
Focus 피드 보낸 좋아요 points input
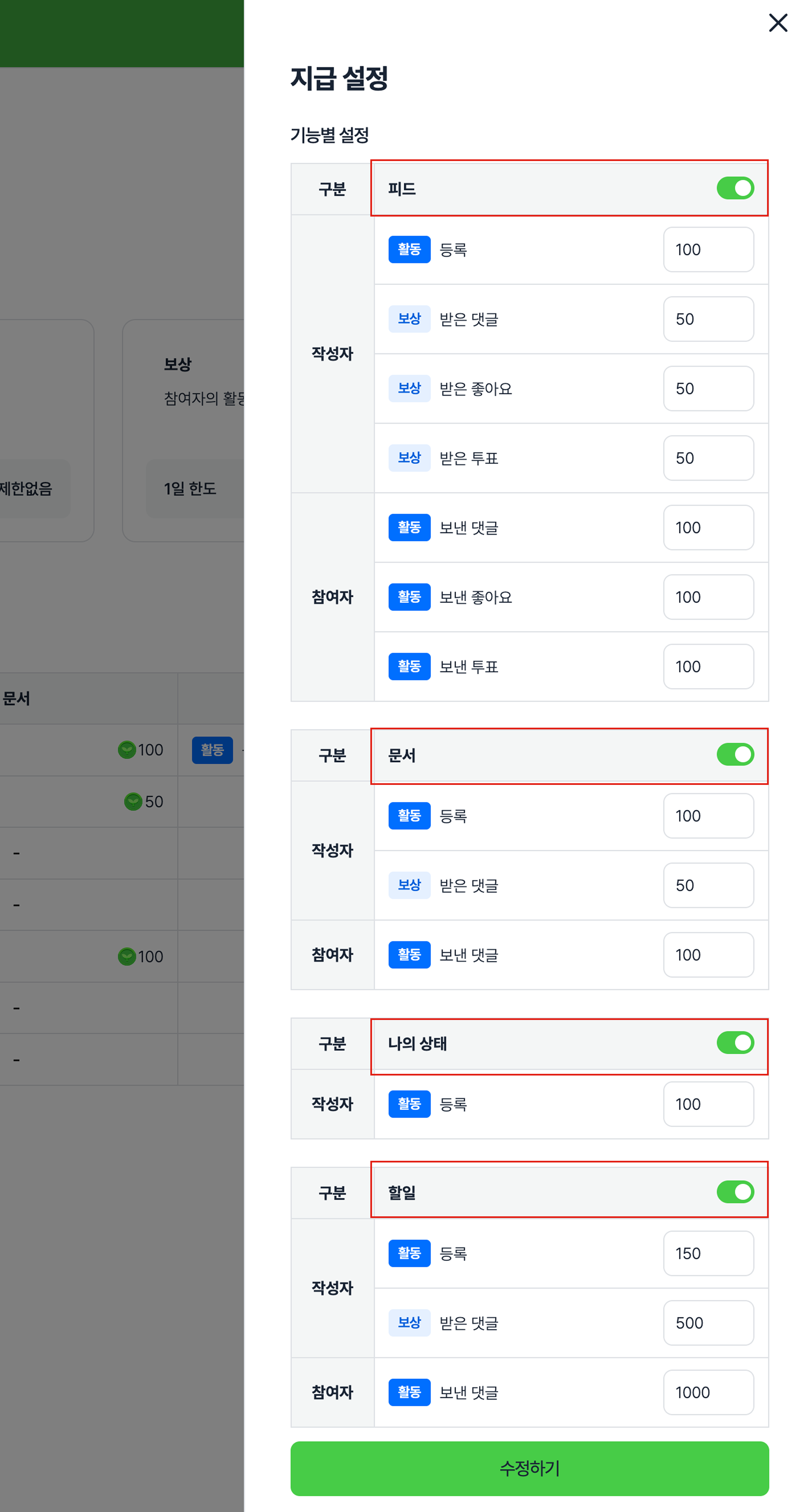[x=708, y=597]
